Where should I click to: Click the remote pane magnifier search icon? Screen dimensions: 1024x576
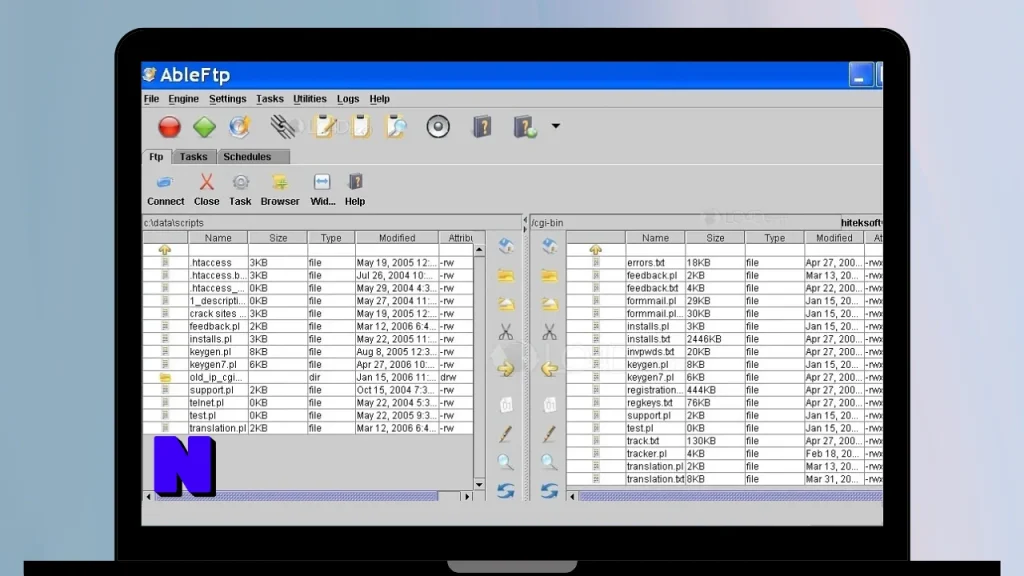coord(549,462)
